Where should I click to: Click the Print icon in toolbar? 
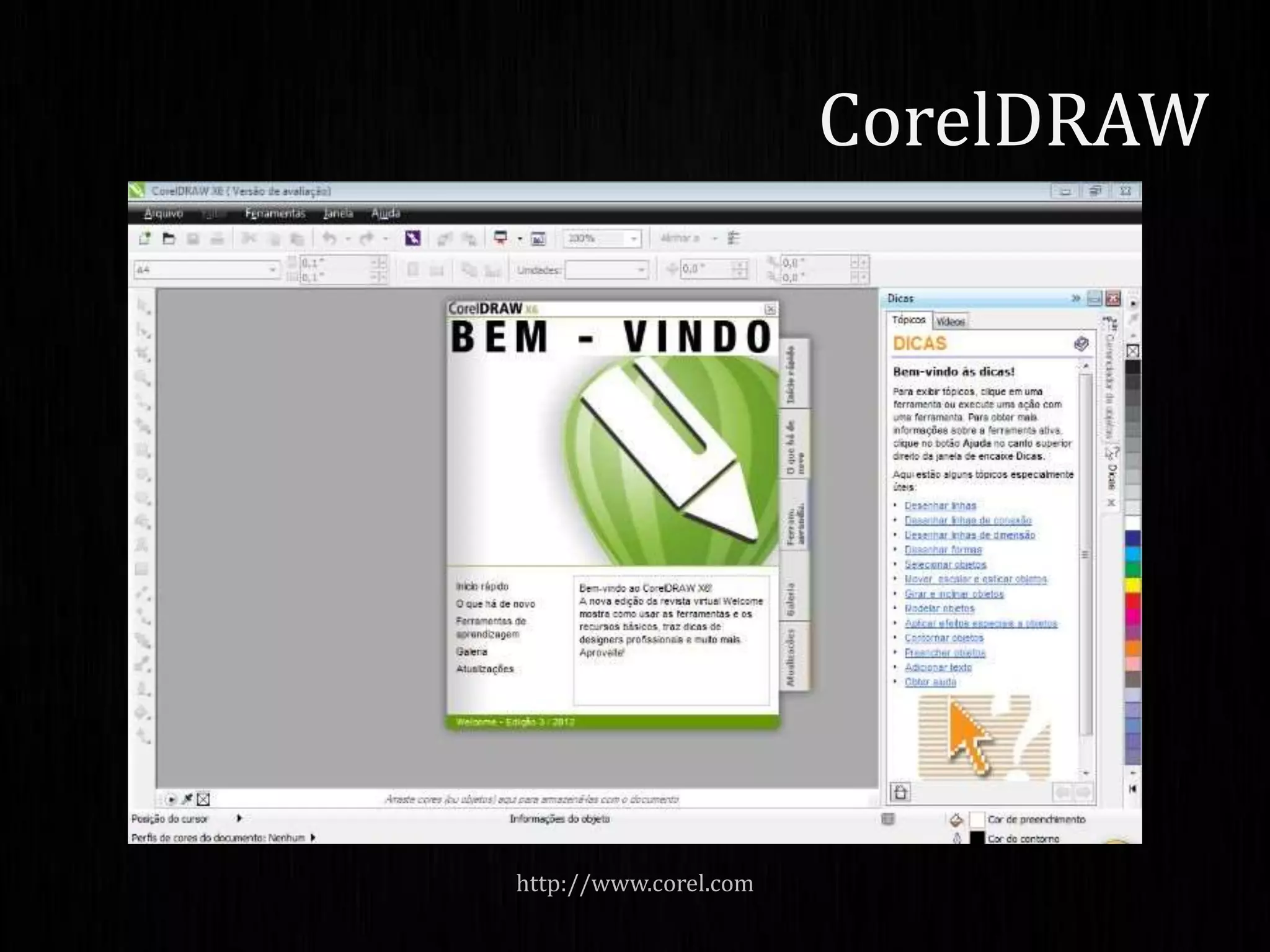point(216,238)
